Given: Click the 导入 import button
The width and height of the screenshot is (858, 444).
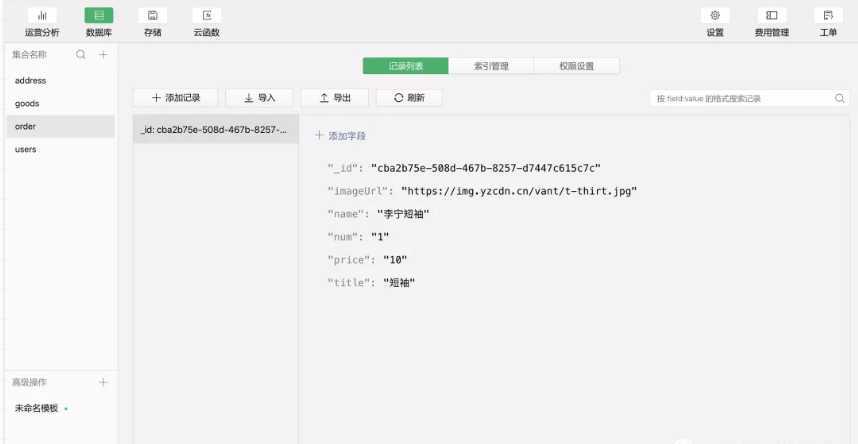Looking at the screenshot, I should 259,98.
